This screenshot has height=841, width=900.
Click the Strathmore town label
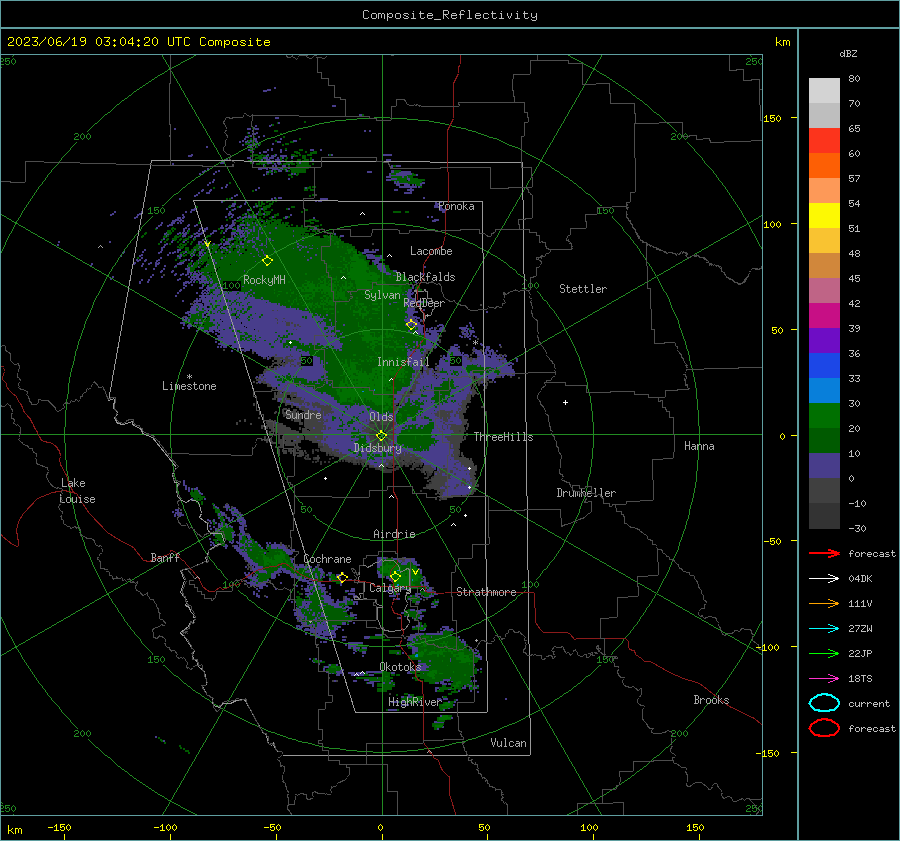click(x=486, y=592)
